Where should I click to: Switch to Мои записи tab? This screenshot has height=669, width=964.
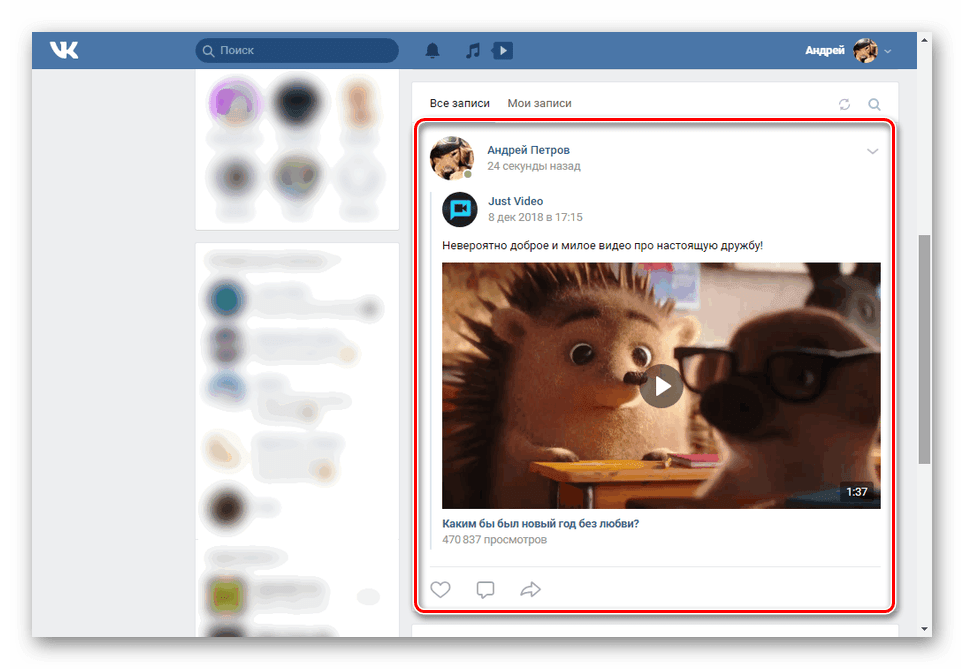pos(539,103)
